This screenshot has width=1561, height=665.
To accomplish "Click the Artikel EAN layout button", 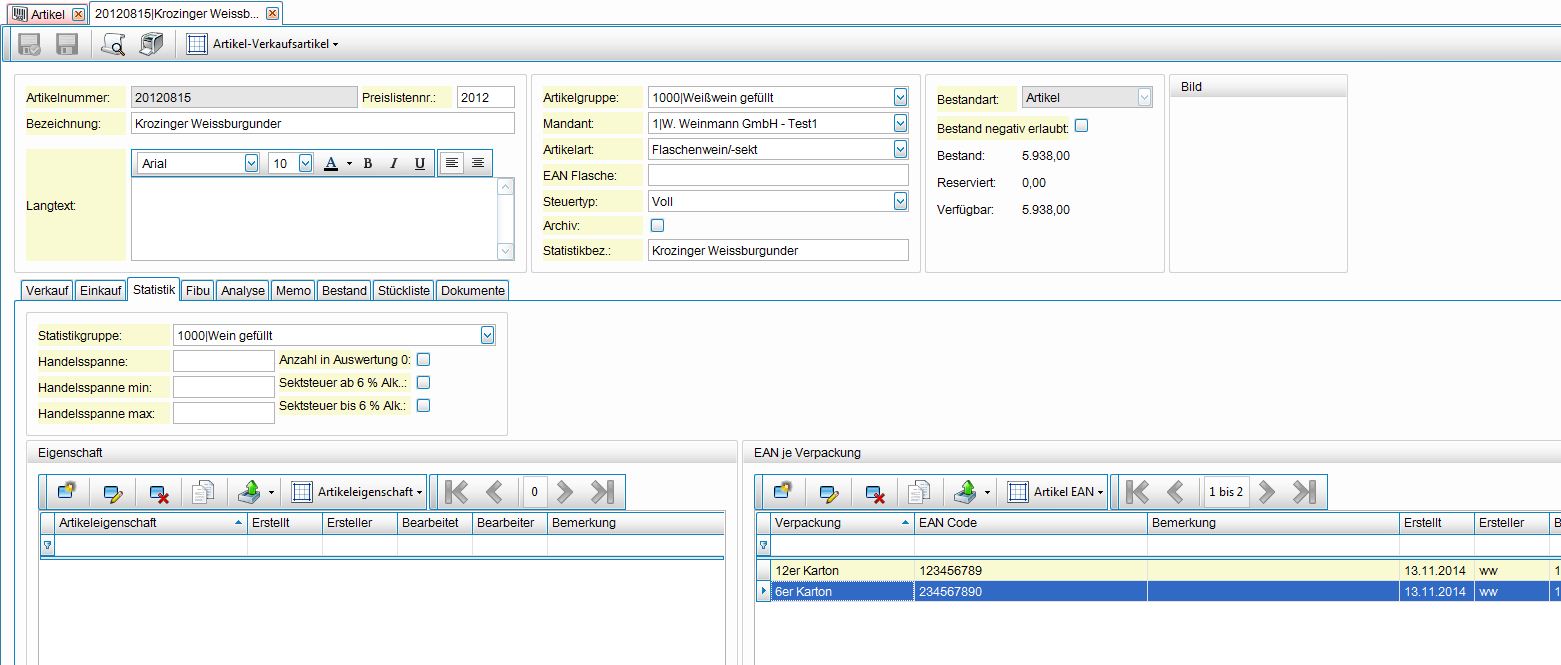I will 1056,492.
